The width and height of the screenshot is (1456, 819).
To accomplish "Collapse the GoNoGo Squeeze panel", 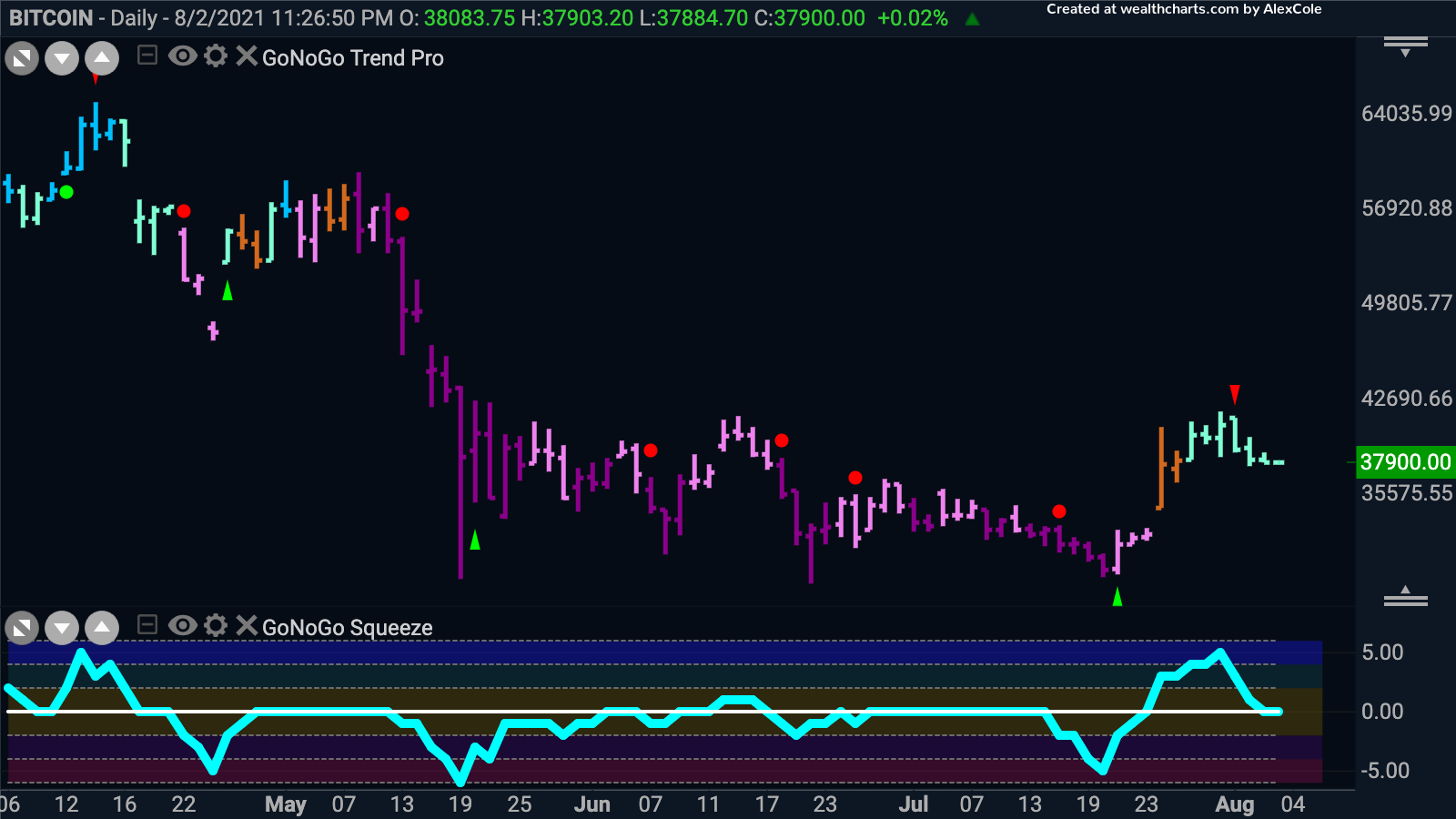I will tap(147, 625).
